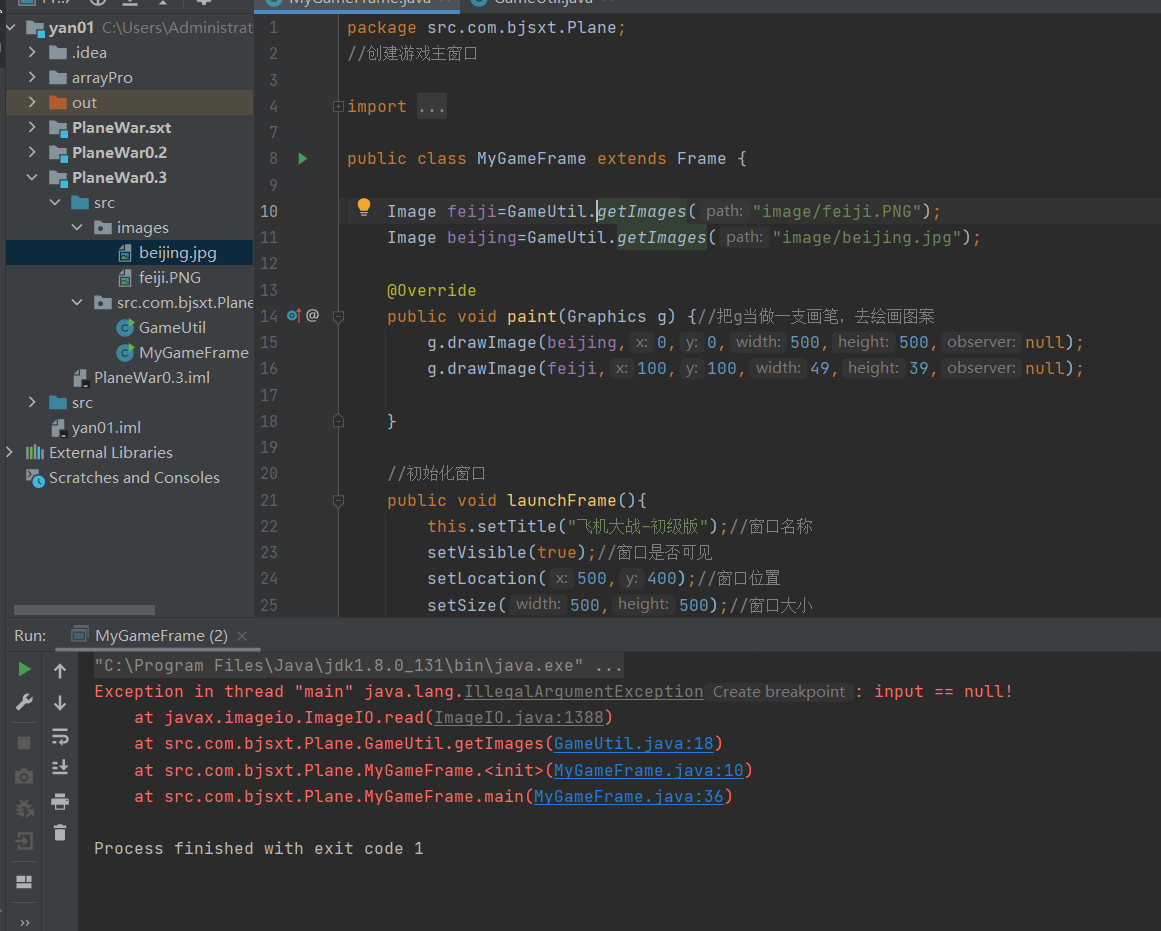This screenshot has height=931, width=1161.
Task: Open the IllegalArgumentException link
Action: [x=583, y=692]
